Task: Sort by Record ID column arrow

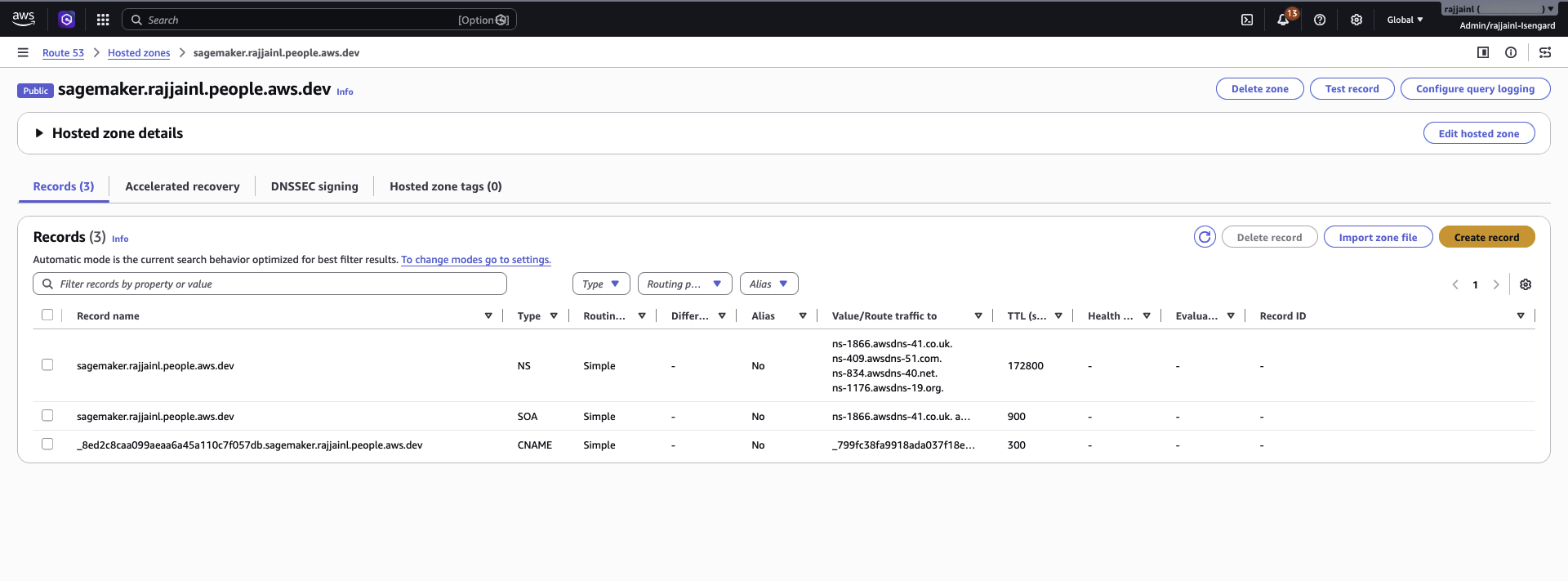Action: point(1521,315)
